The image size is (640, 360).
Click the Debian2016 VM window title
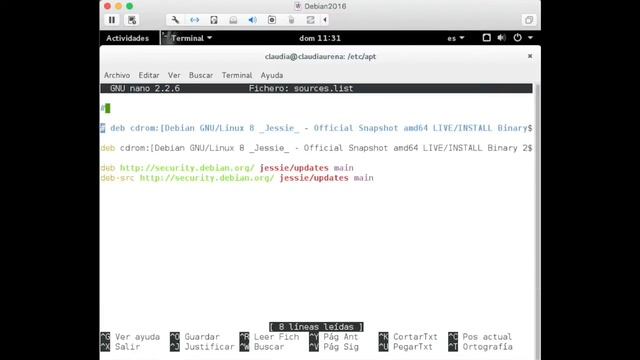click(320, 6)
